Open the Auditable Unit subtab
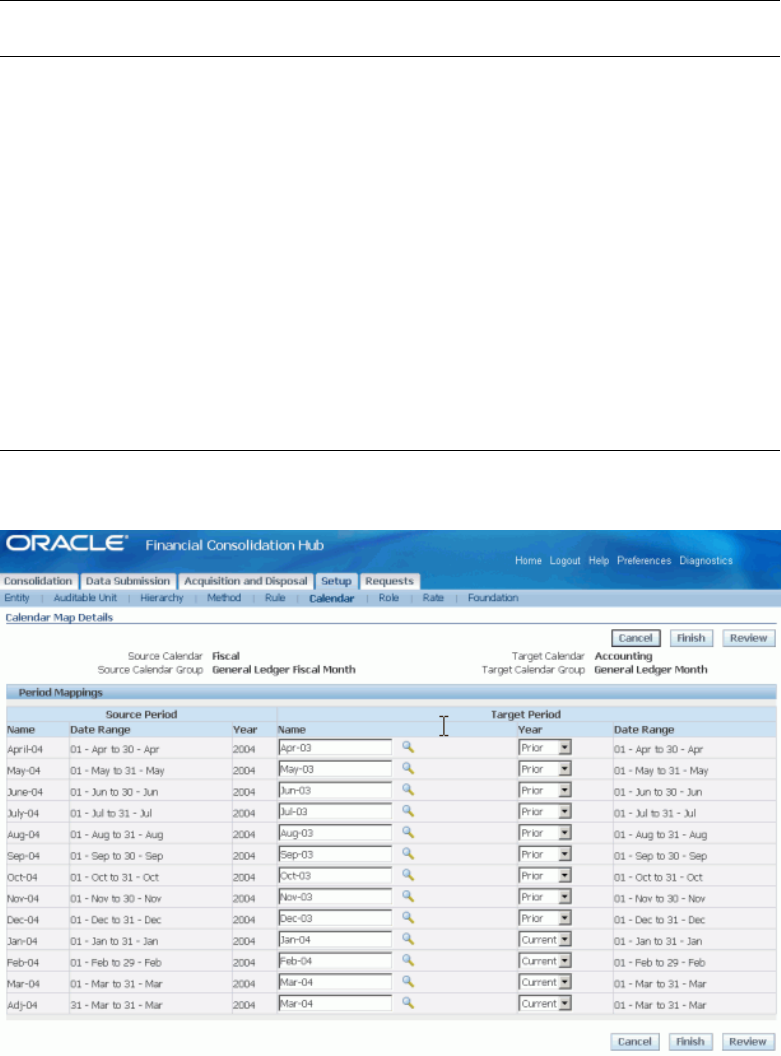The image size is (781, 1056). click(x=85, y=597)
